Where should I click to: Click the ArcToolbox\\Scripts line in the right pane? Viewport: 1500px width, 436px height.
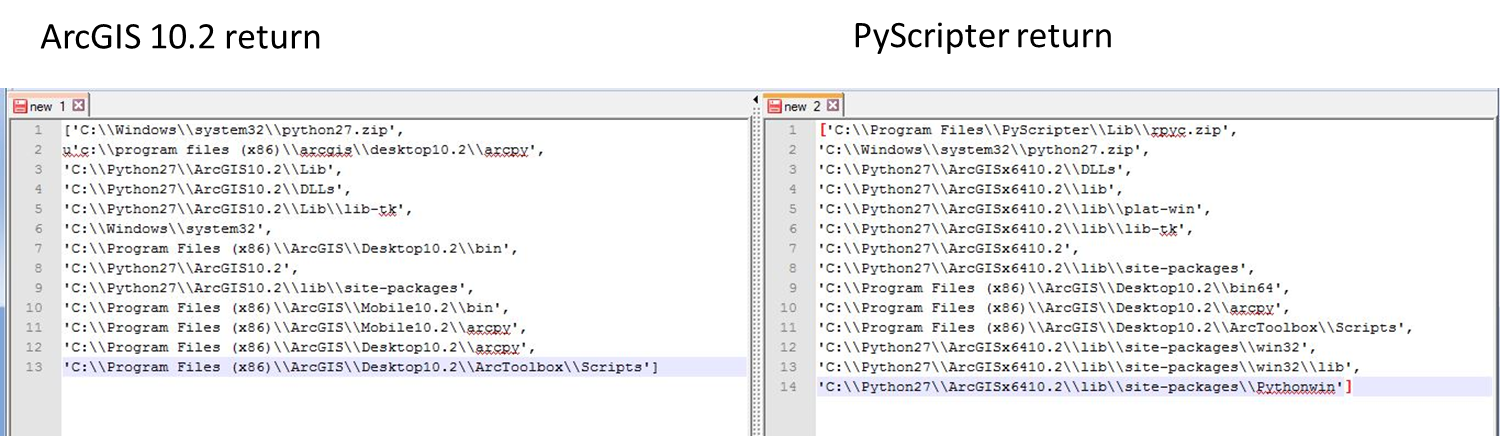coord(1116,327)
